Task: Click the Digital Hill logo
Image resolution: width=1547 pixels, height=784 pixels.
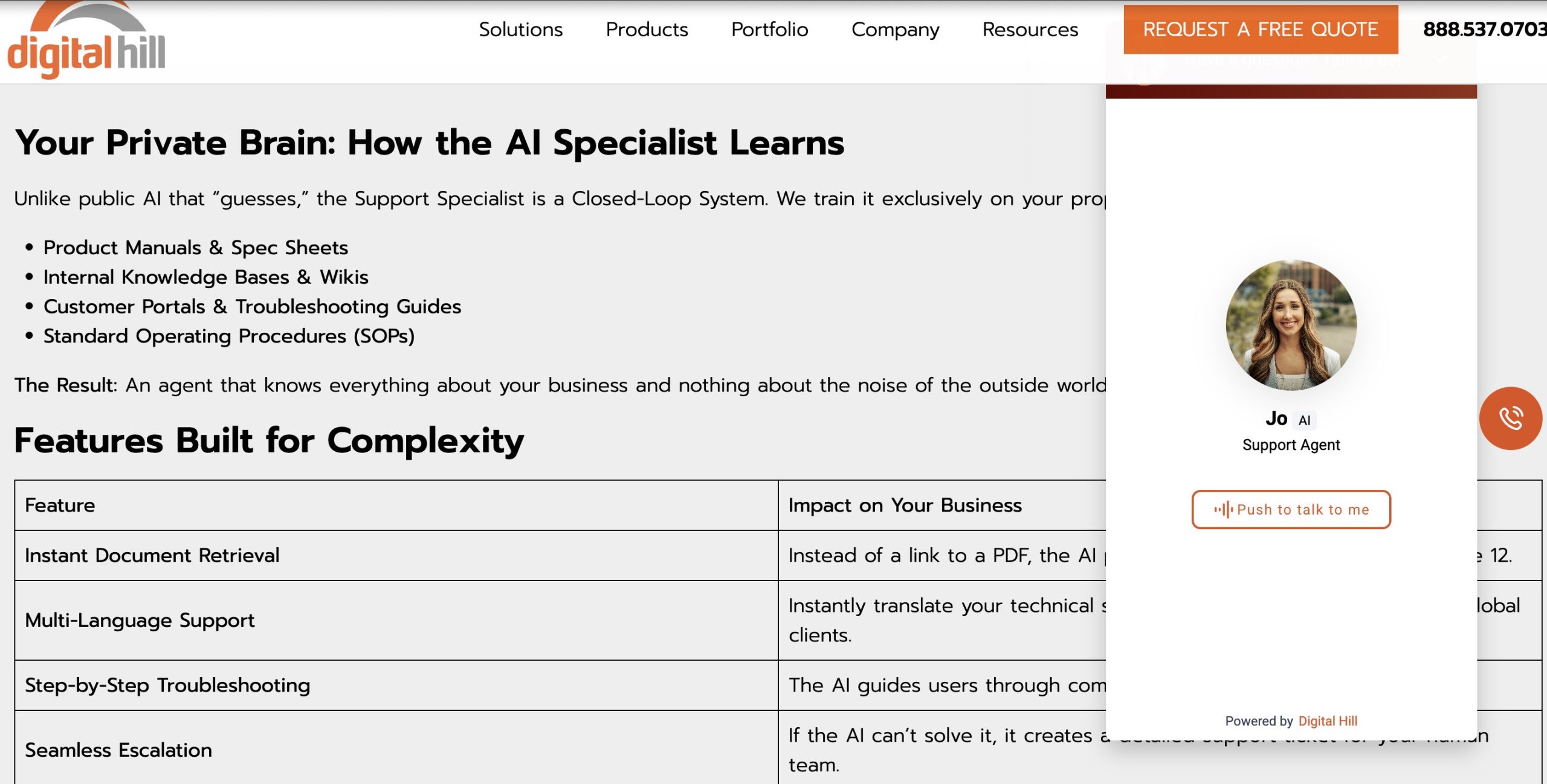Action: click(86, 43)
